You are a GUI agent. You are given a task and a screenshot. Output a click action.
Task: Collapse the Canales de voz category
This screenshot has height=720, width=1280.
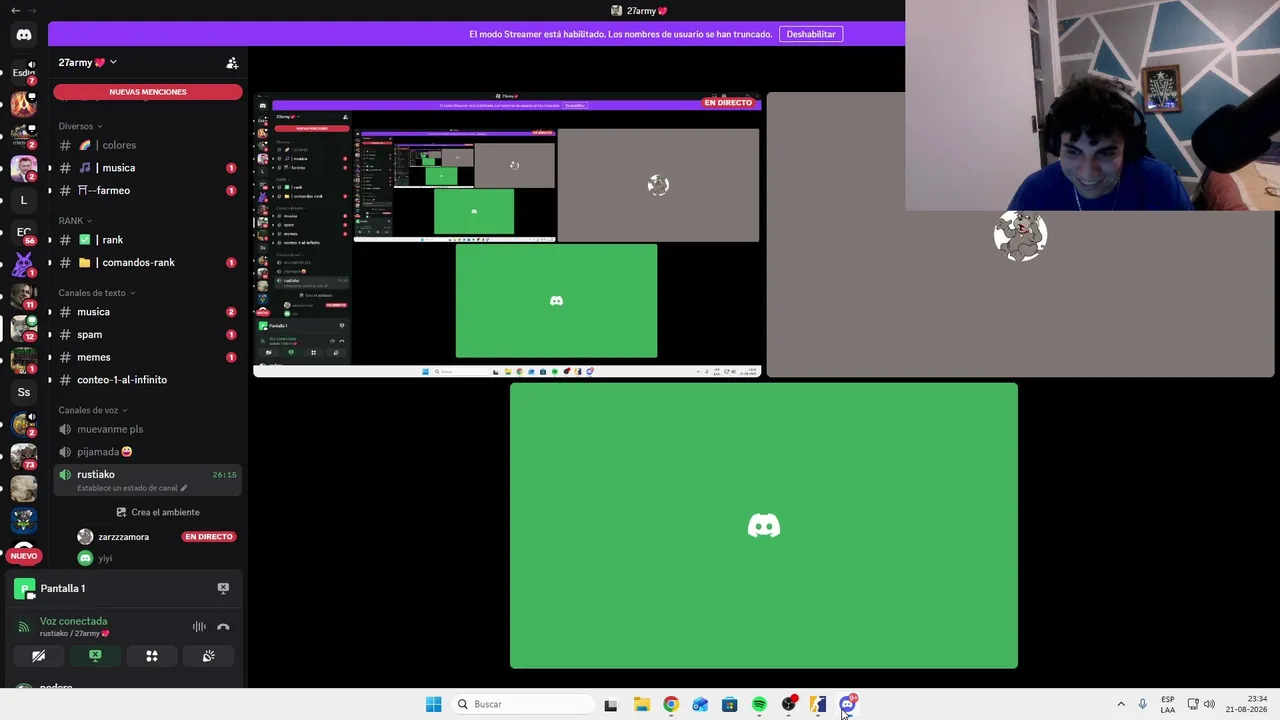click(94, 410)
